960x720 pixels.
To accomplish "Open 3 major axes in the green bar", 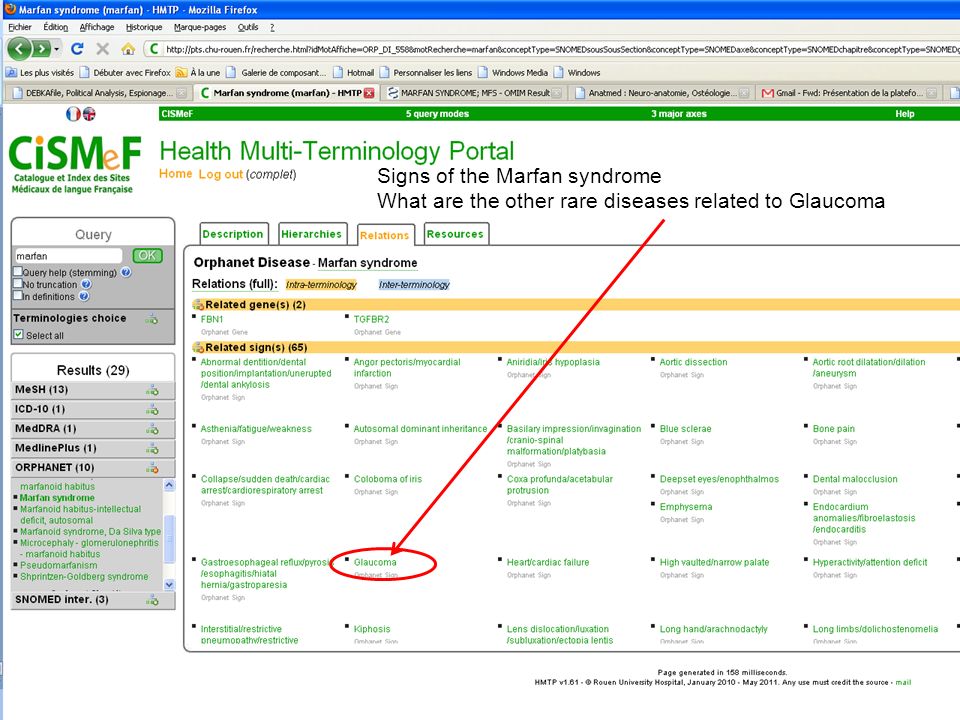I will 678,114.
